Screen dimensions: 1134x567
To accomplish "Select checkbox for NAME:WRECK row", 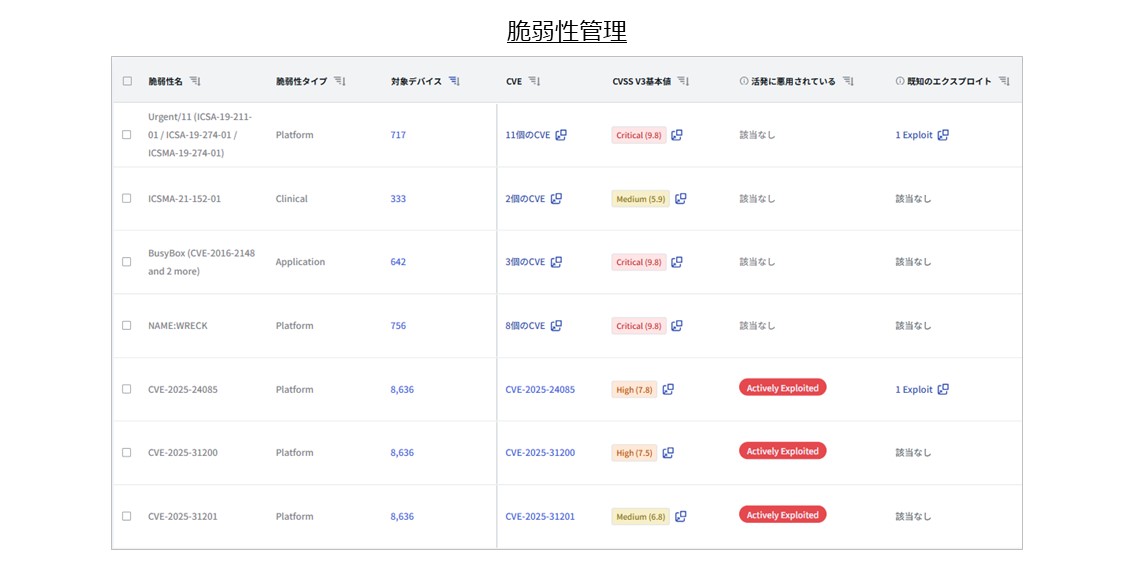I will coord(127,326).
